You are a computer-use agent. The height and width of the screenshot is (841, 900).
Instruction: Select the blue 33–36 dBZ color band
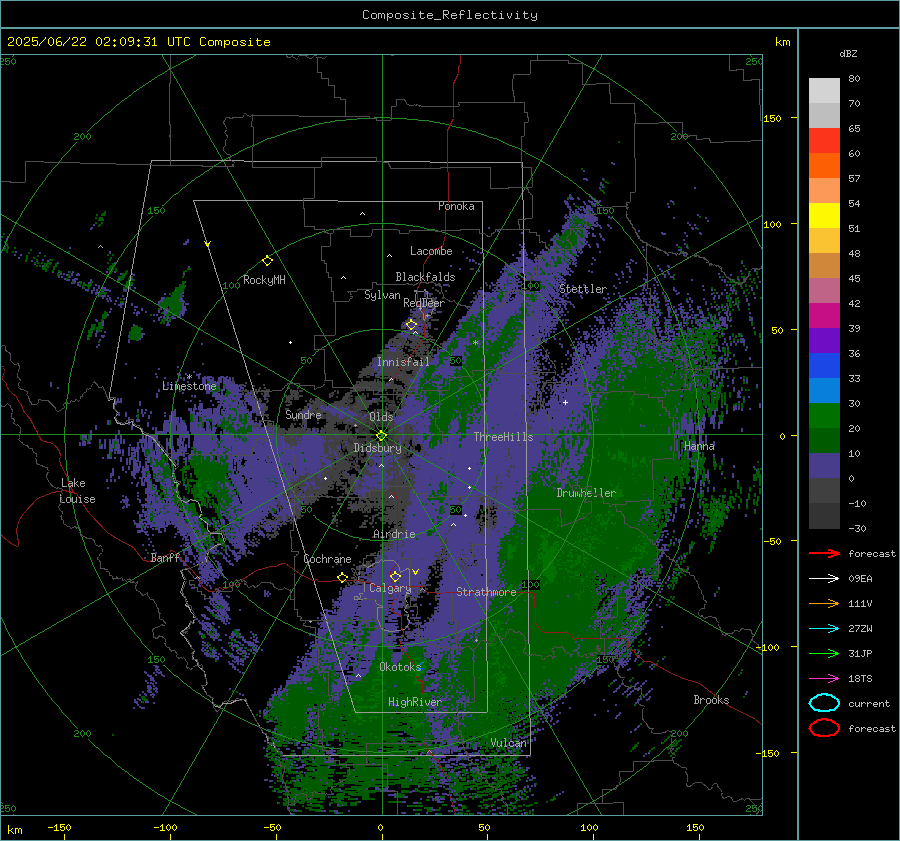click(x=824, y=366)
